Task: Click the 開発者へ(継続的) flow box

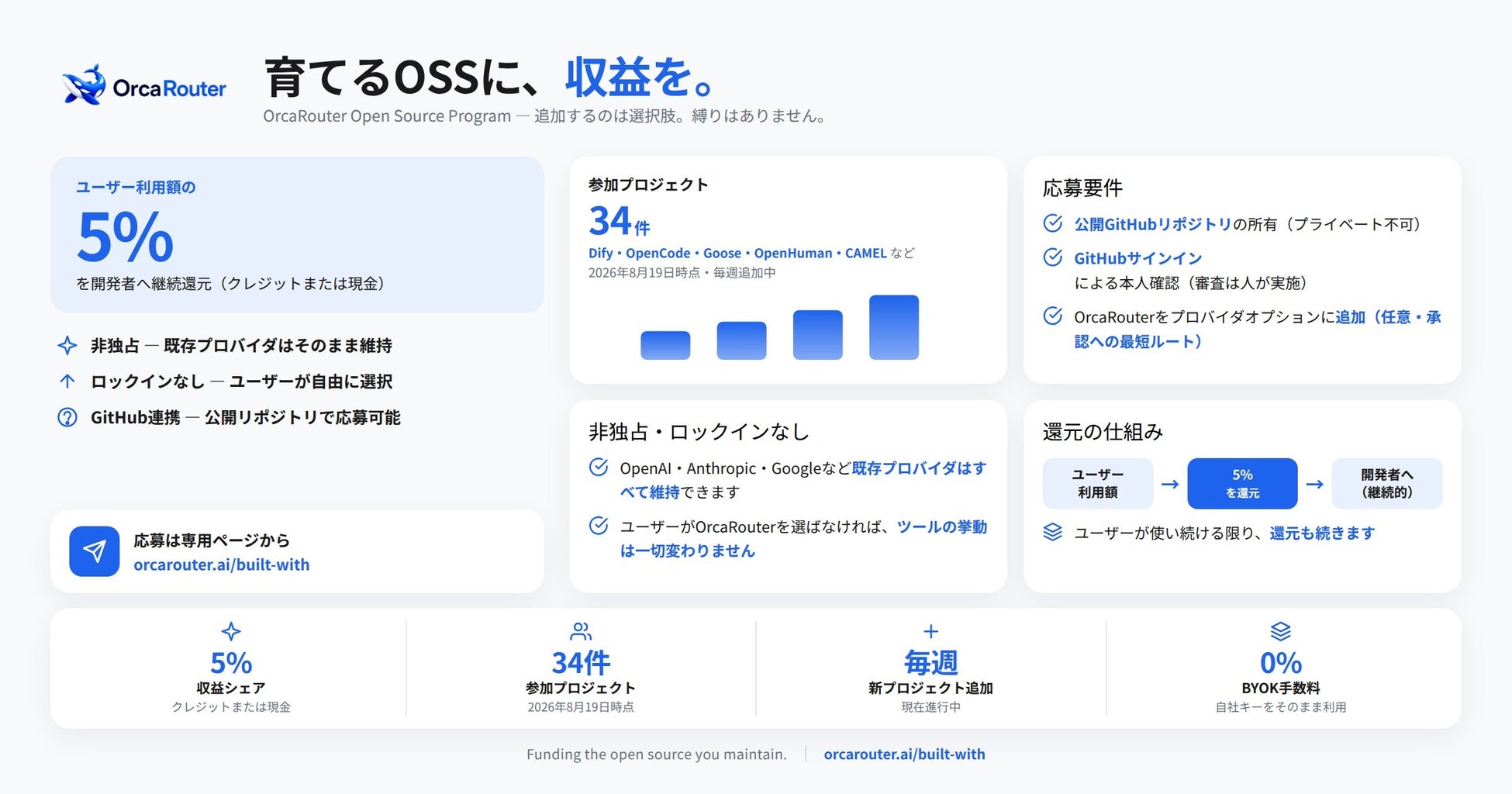Action: [x=1387, y=484]
